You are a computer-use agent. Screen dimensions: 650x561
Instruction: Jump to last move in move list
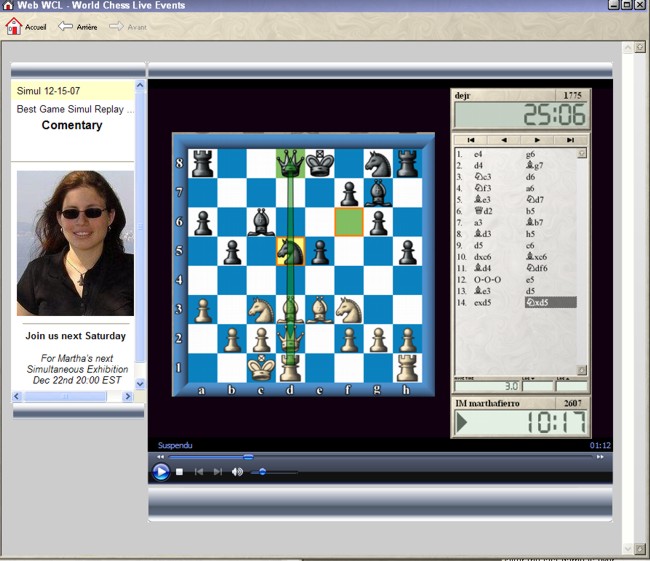(570, 140)
